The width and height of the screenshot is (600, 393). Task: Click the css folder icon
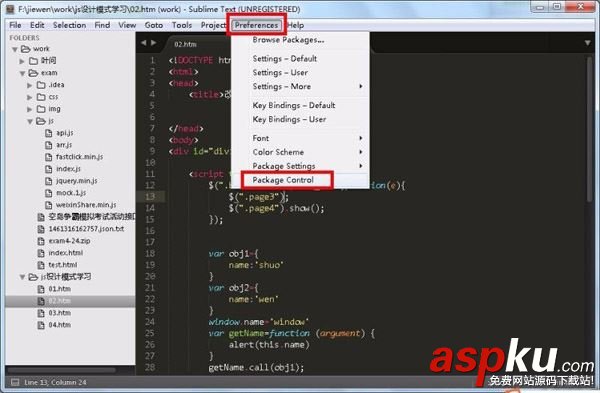tap(41, 97)
